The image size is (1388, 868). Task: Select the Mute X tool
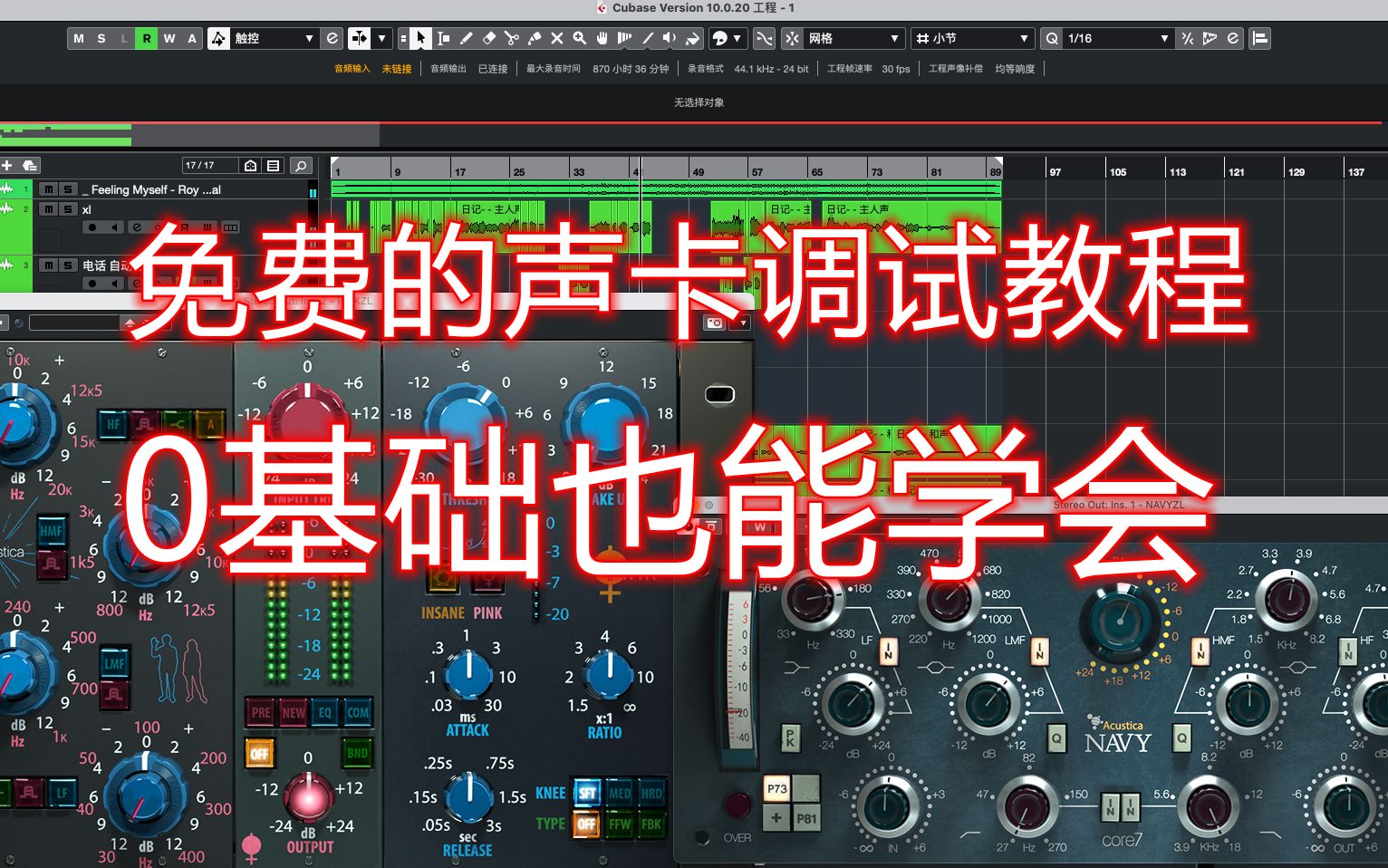(556, 38)
